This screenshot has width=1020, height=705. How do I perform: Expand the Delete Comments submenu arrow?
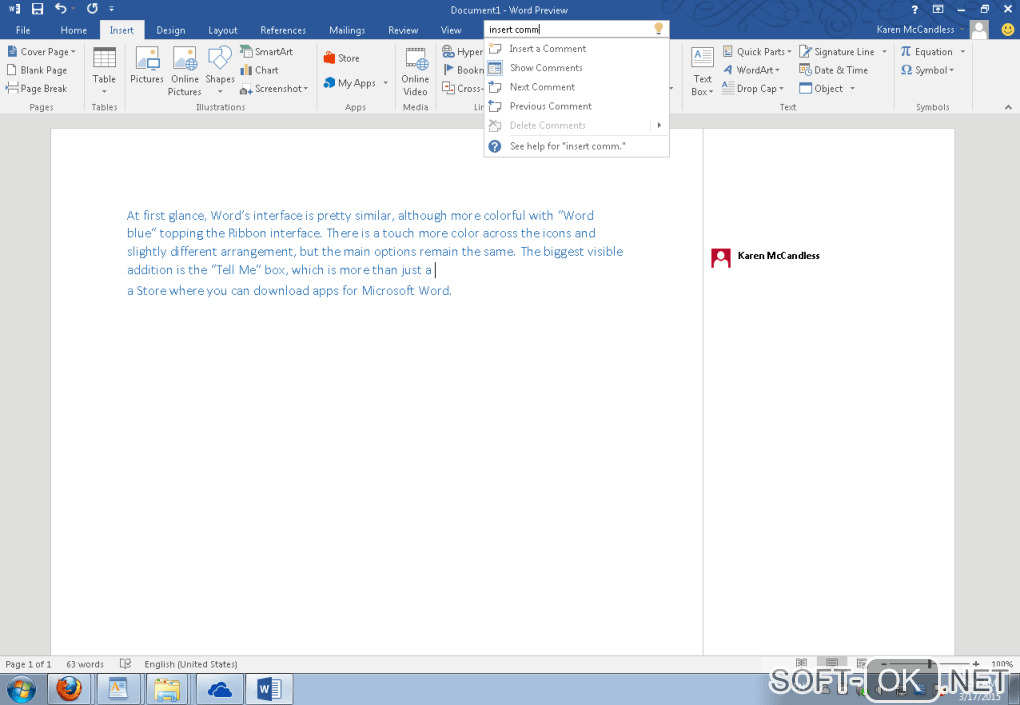(659, 125)
